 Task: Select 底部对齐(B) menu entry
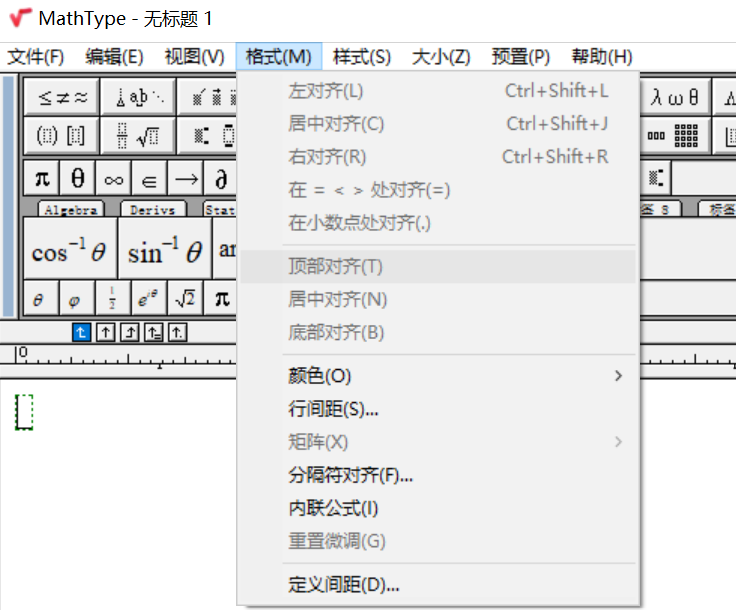438,333
